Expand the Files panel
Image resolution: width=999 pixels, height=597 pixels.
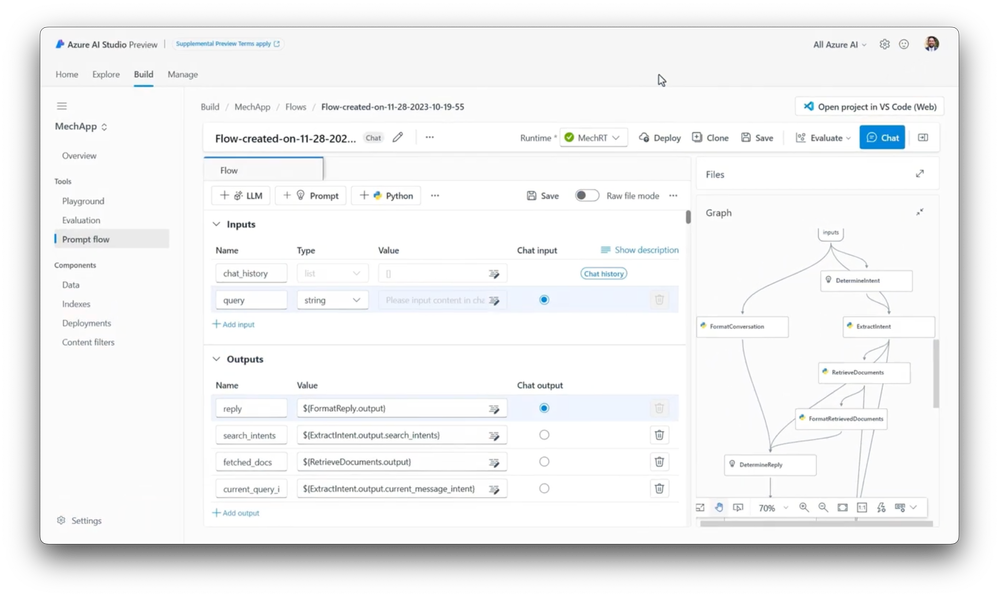pyautogui.click(x=919, y=173)
